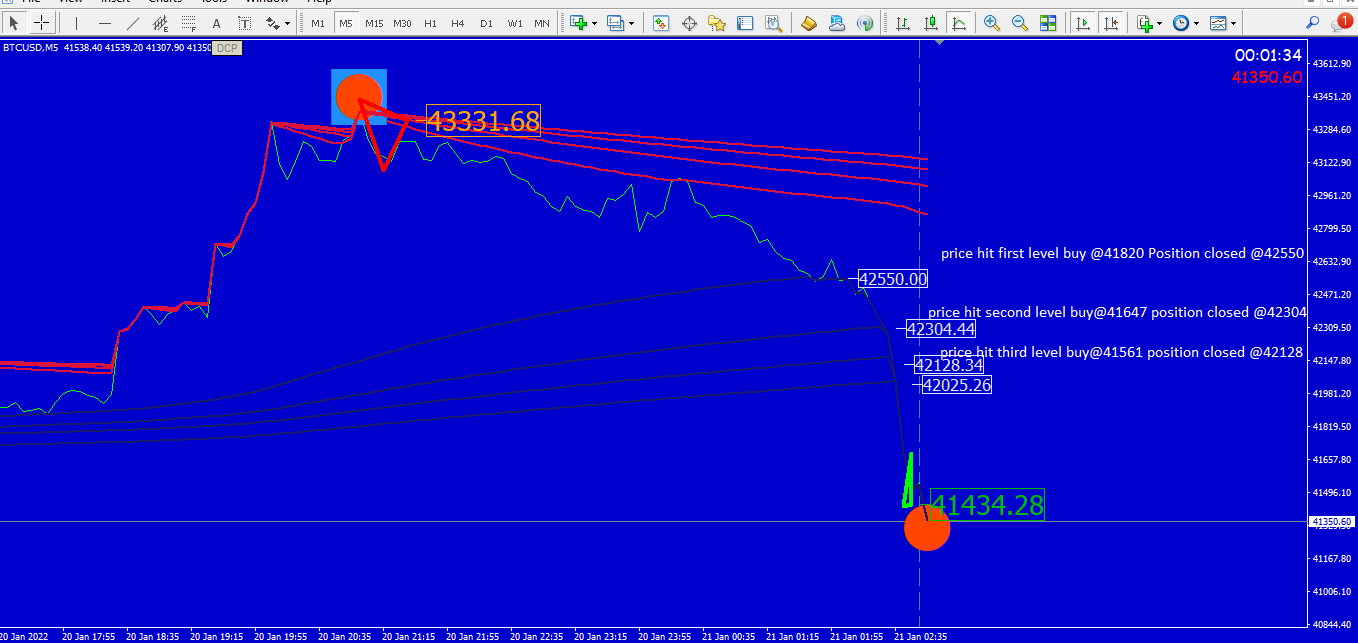Click the DCP button
Screen dimensions: 1358x643
click(226, 47)
